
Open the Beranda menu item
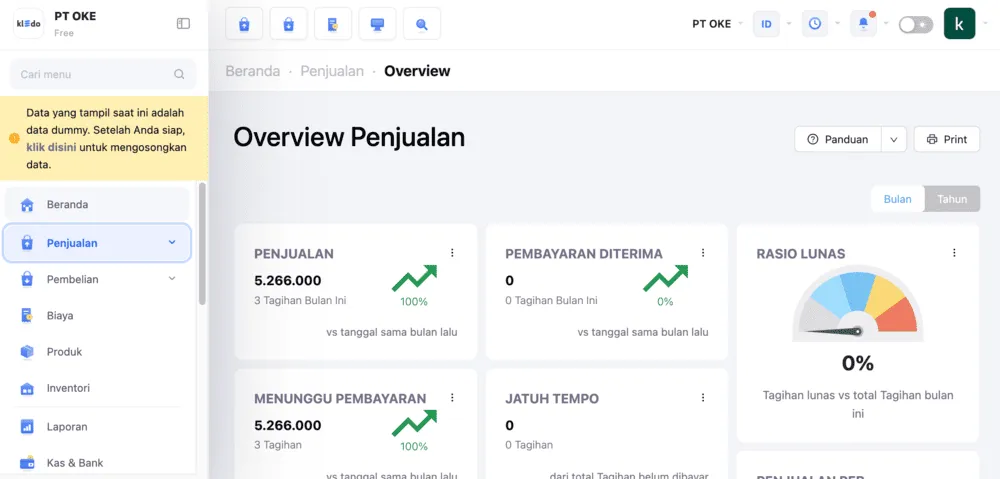pos(97,205)
